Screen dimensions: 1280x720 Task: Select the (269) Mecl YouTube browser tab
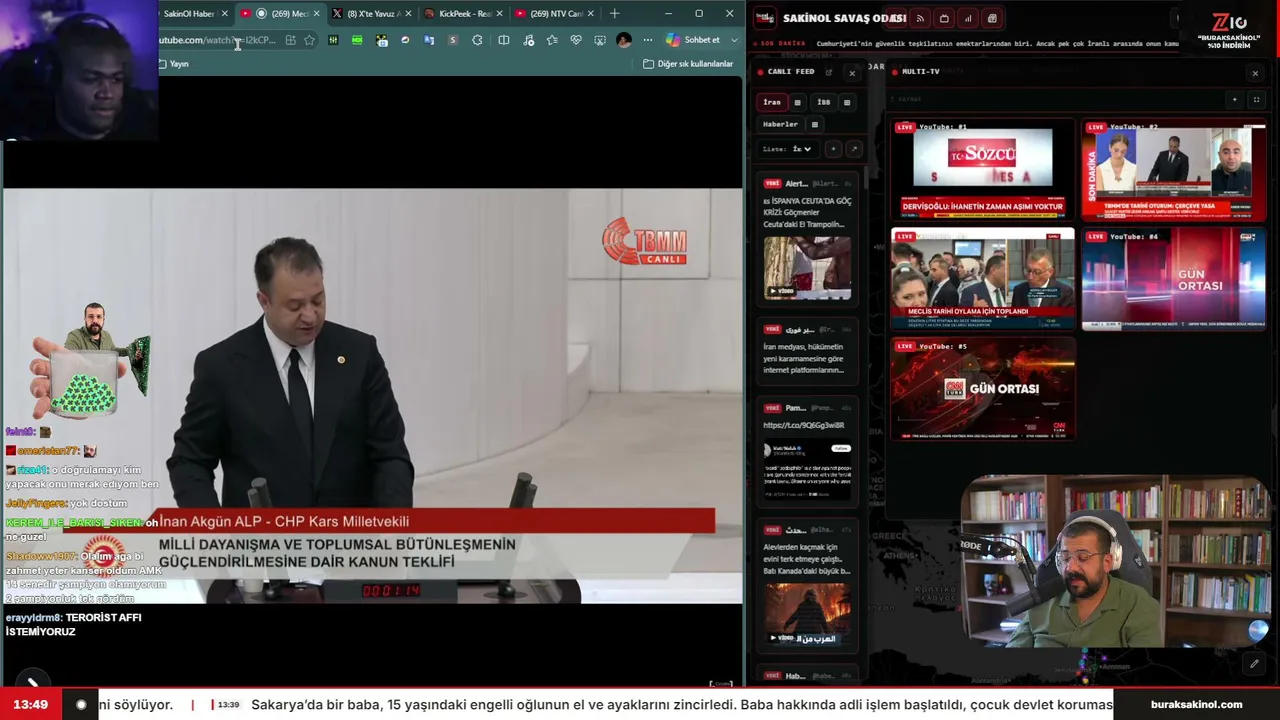pos(281,14)
